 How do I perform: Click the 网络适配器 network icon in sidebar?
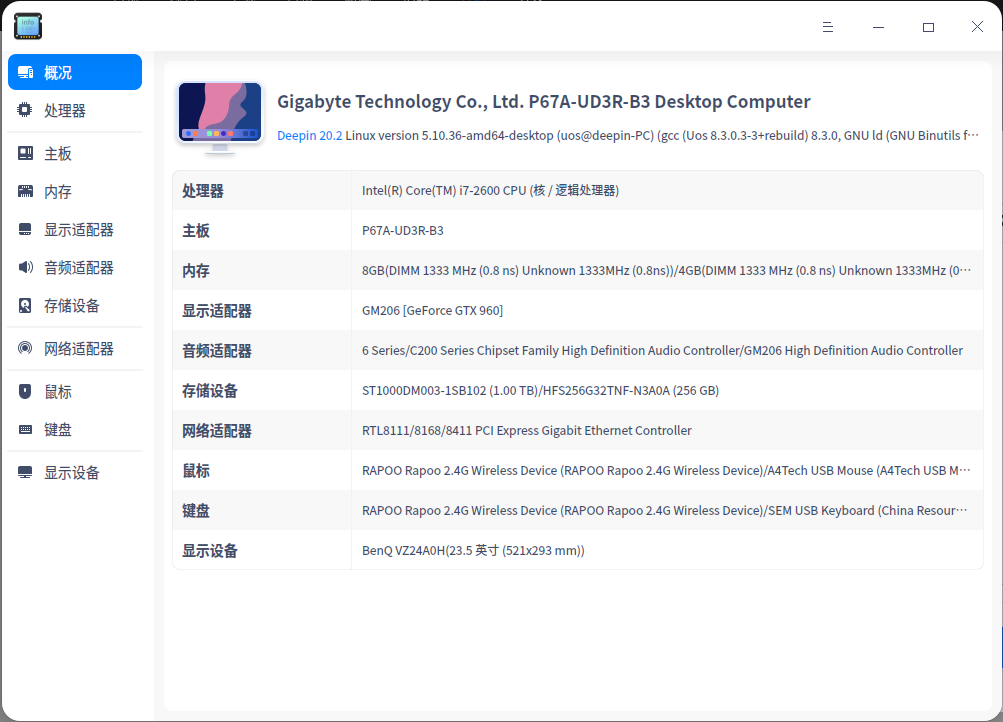click(25, 349)
